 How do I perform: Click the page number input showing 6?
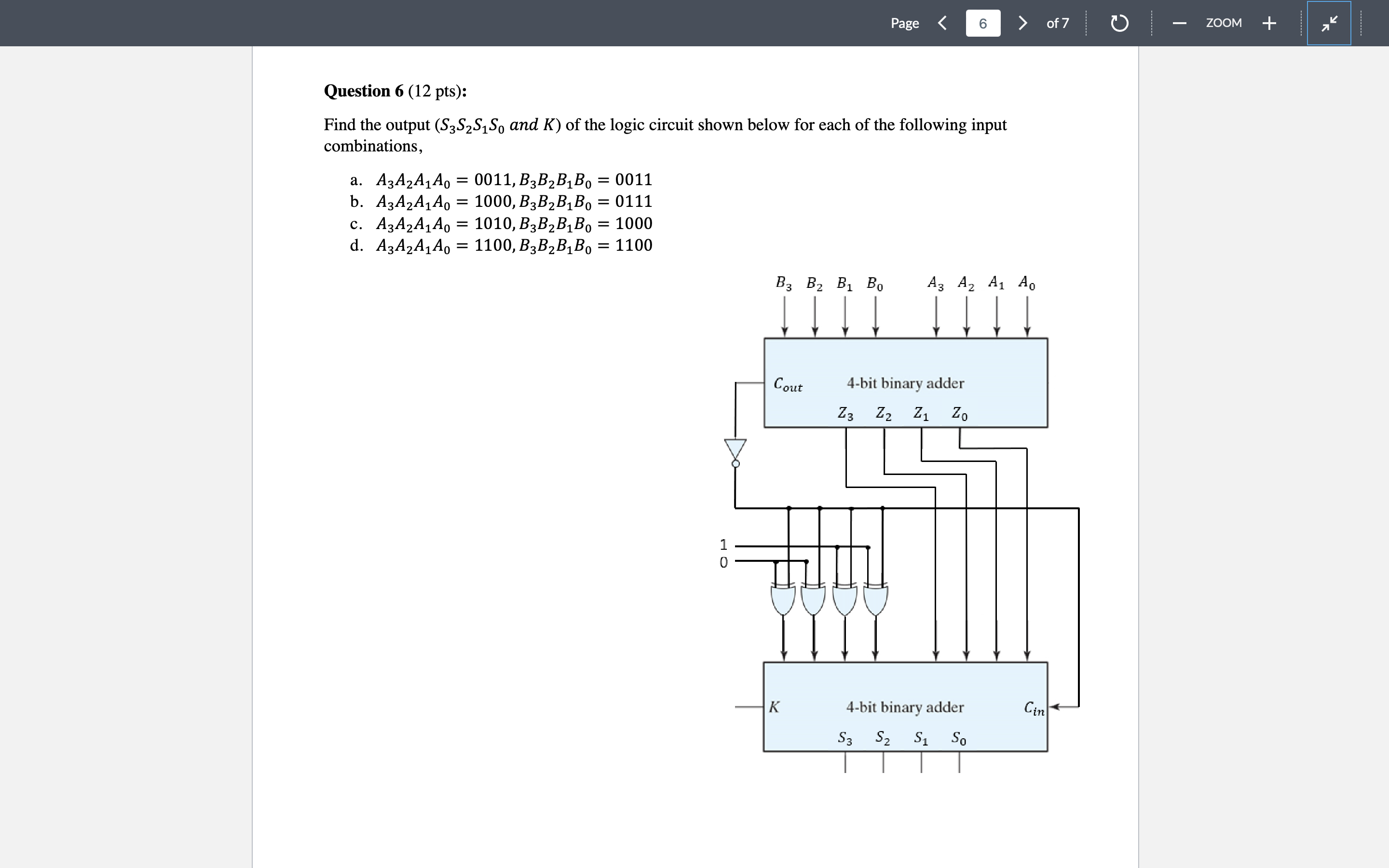pos(982,24)
